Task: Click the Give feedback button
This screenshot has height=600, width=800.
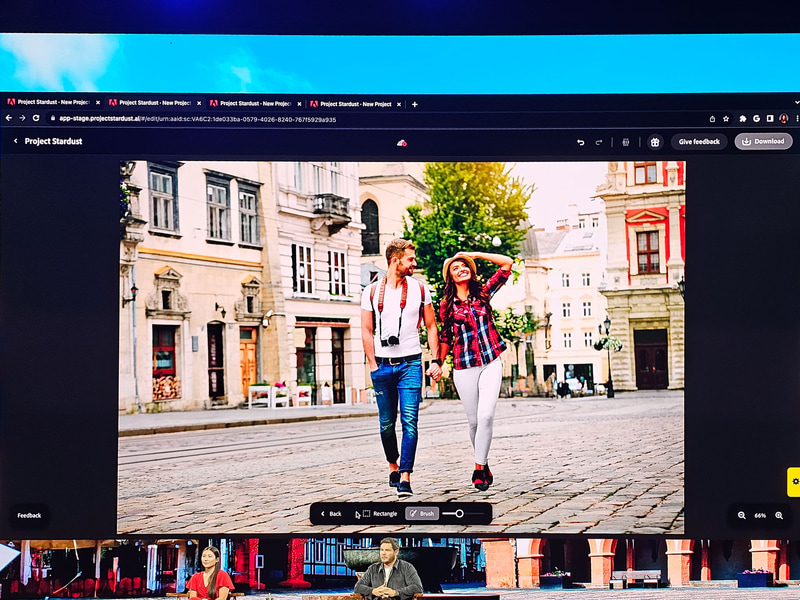Action: (x=699, y=142)
